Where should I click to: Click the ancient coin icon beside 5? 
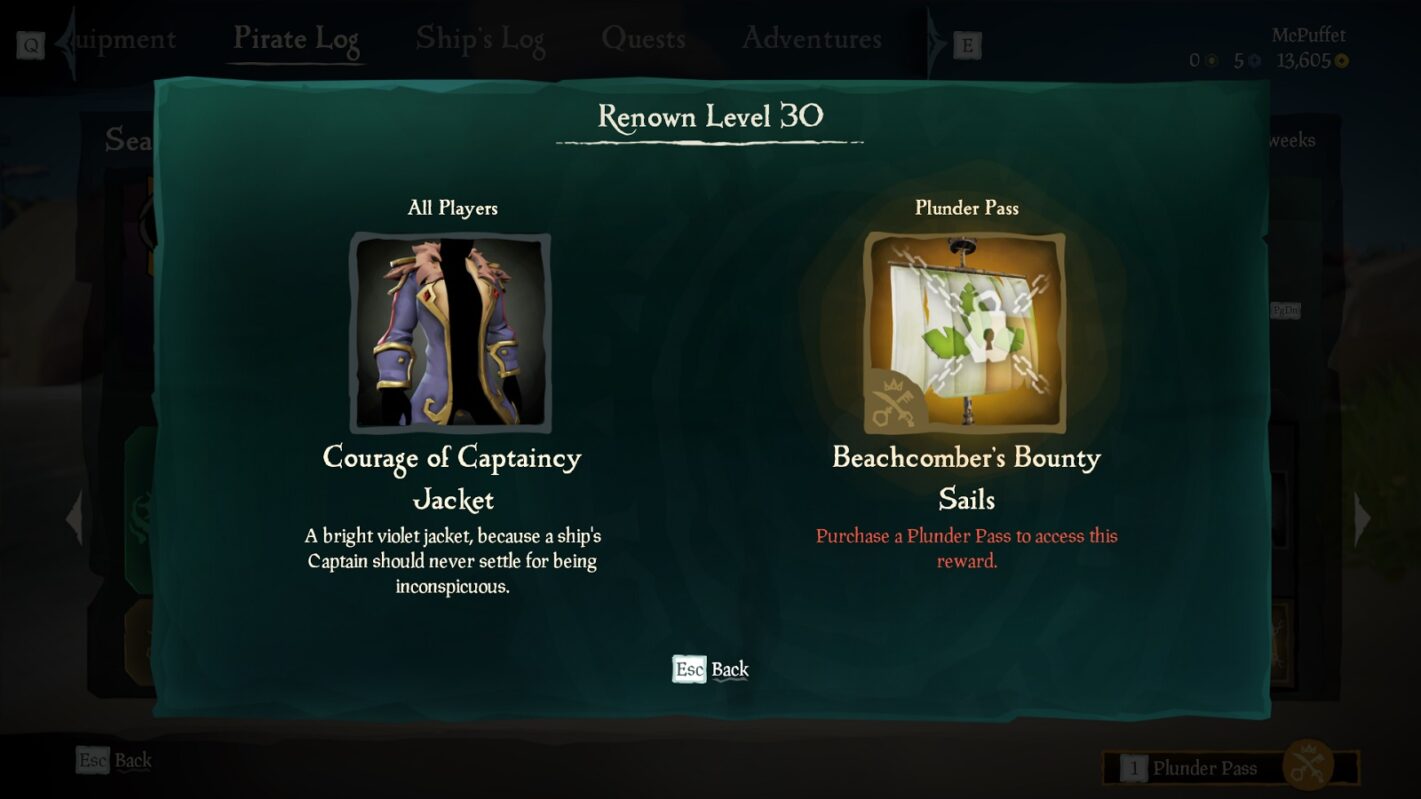pyautogui.click(x=1255, y=61)
